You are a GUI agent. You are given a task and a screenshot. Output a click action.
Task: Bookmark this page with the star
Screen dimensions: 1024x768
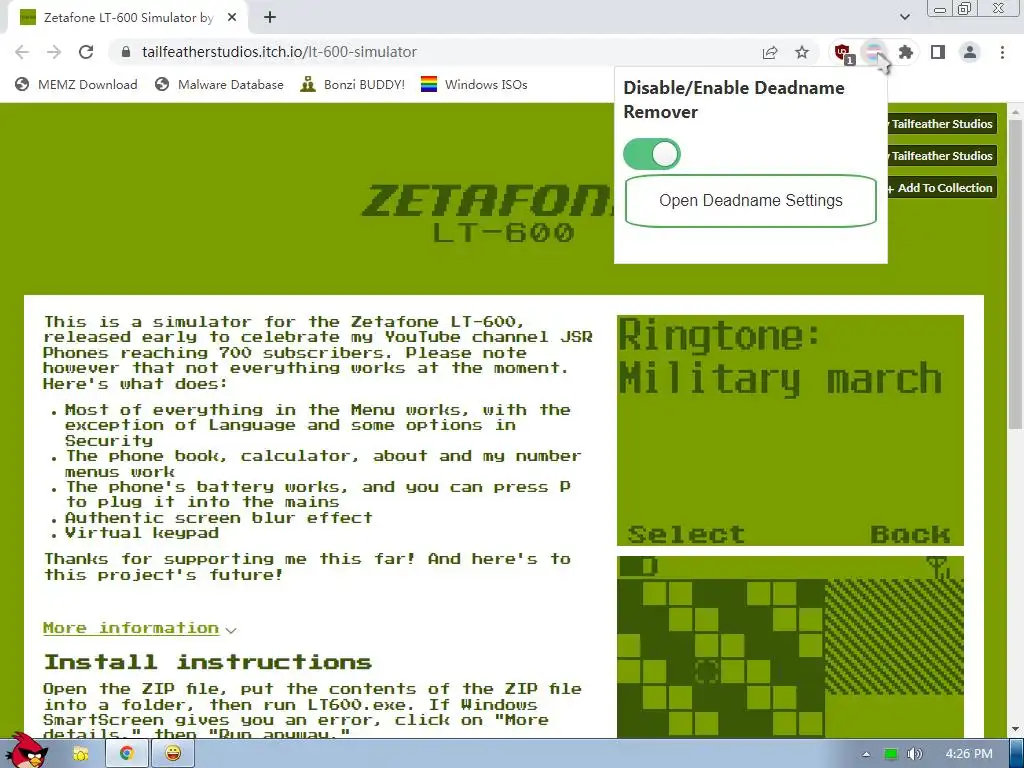coord(802,52)
